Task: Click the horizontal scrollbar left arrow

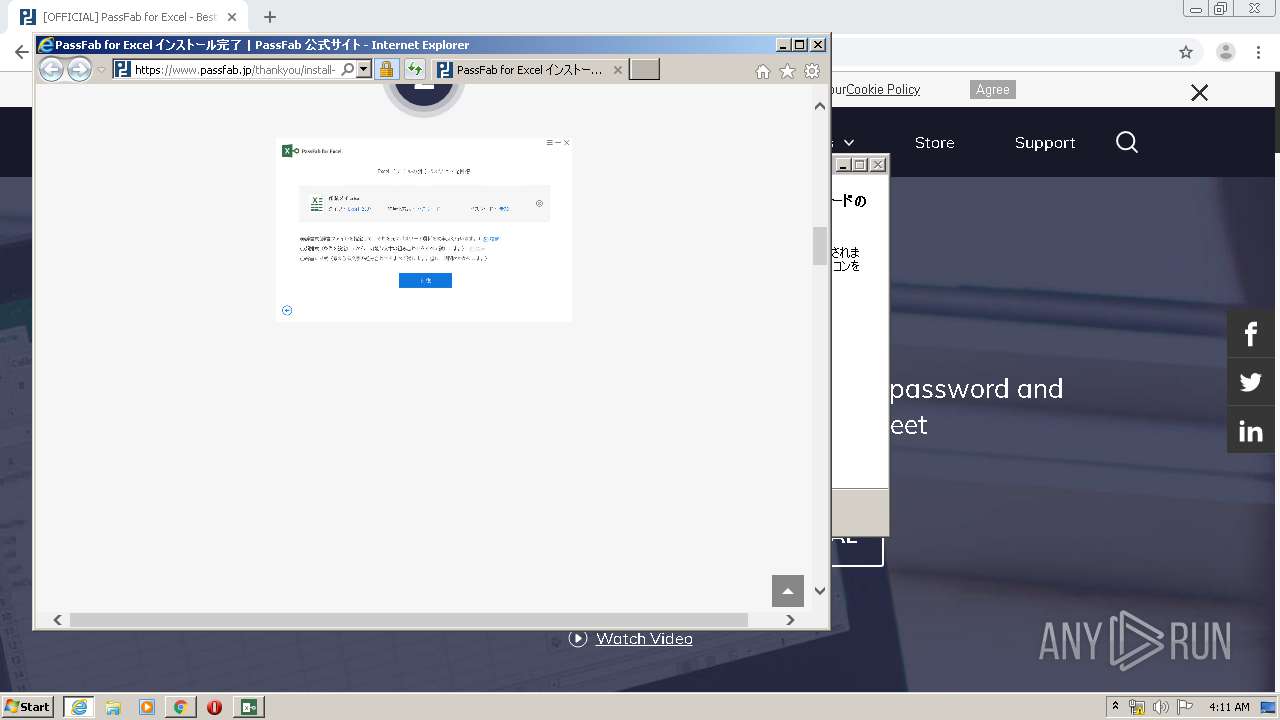Action: (58, 620)
